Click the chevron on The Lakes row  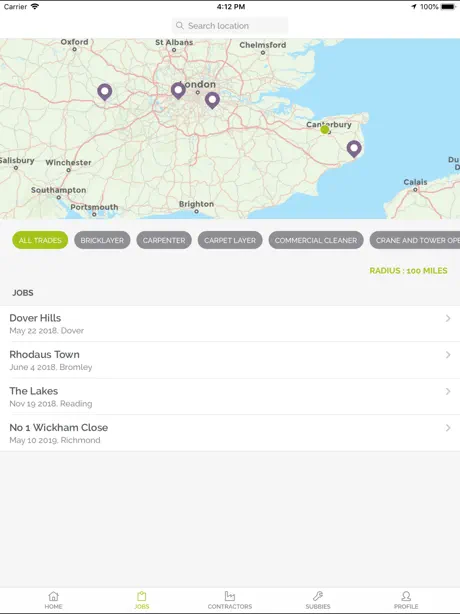pyautogui.click(x=448, y=391)
